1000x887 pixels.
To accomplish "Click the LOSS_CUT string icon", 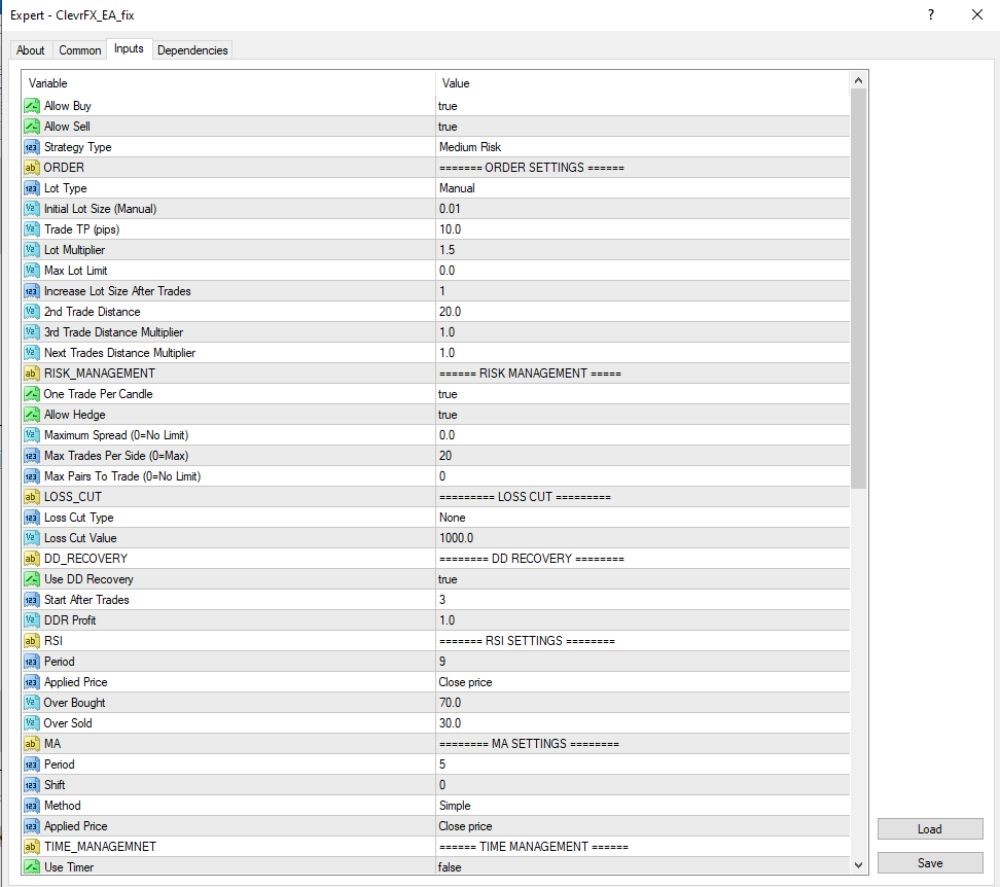I will 31,497.
